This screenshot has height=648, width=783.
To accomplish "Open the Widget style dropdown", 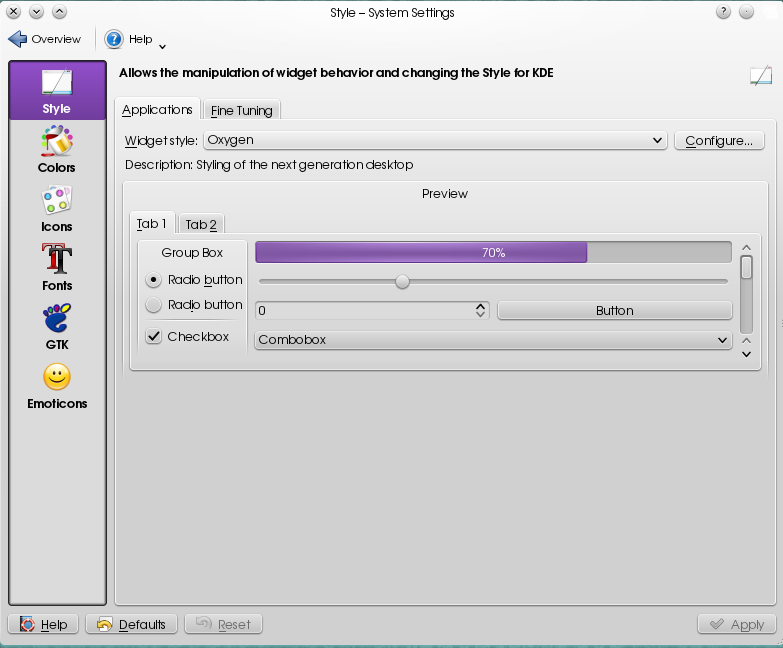I will (435, 140).
